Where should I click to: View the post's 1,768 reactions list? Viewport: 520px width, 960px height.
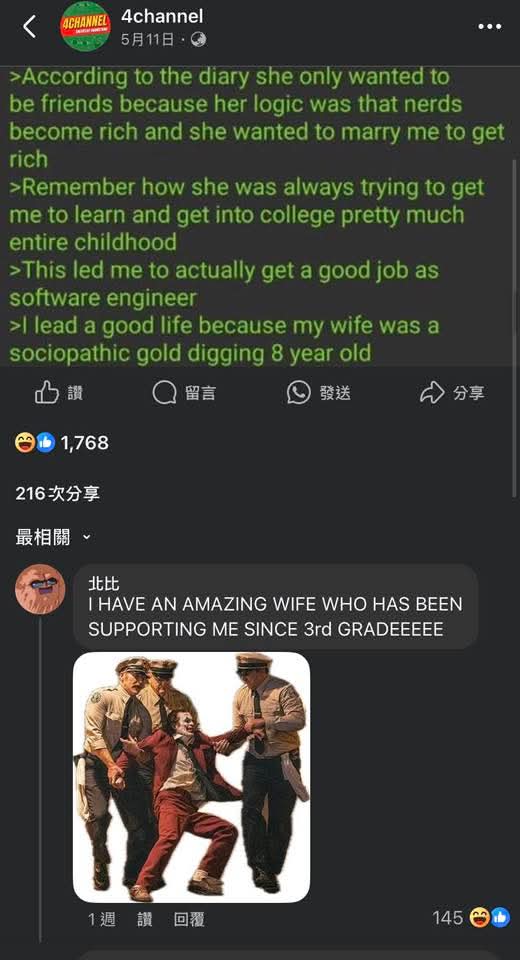click(62, 443)
